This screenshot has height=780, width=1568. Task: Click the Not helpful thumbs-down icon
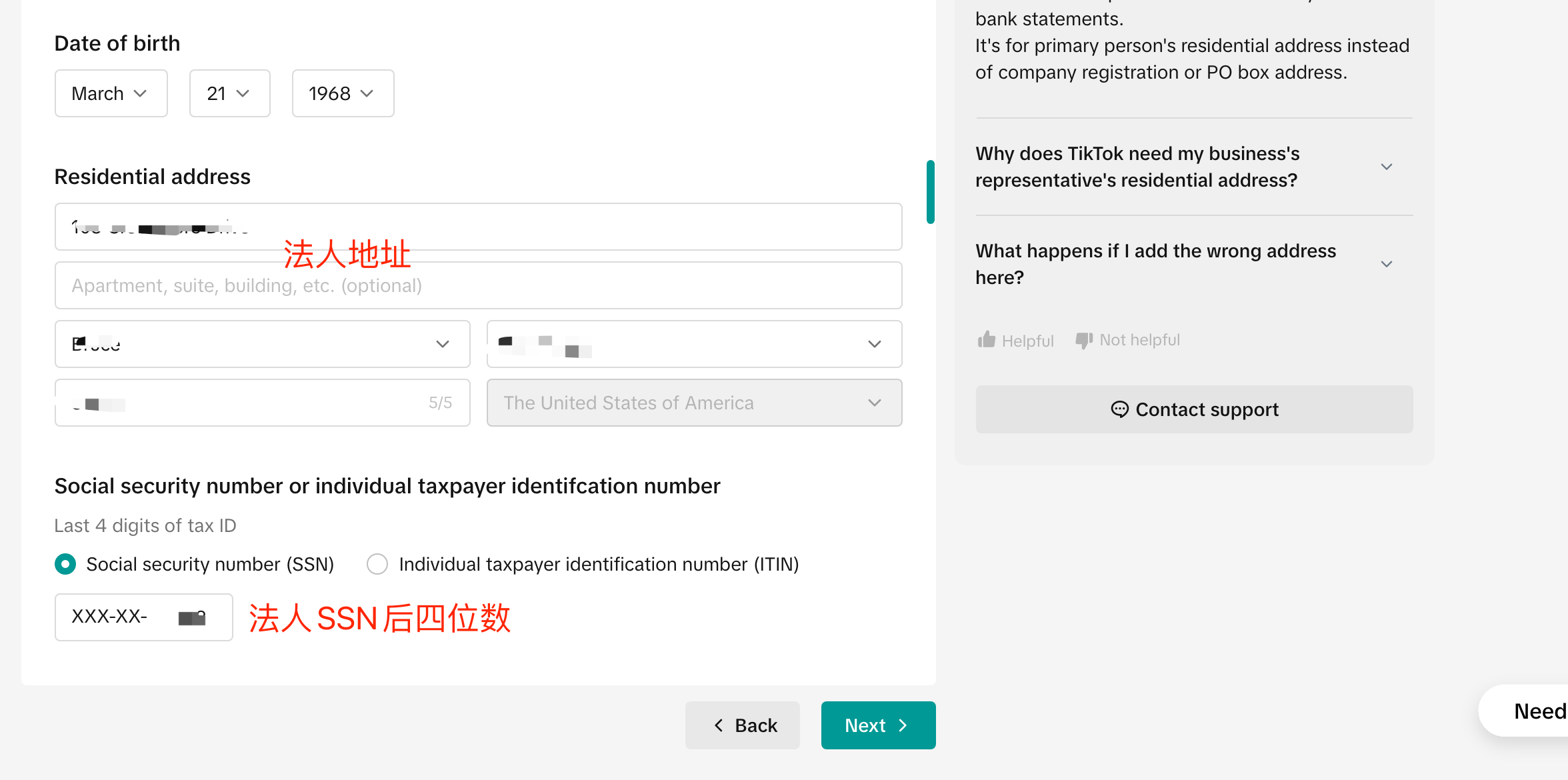[1084, 340]
